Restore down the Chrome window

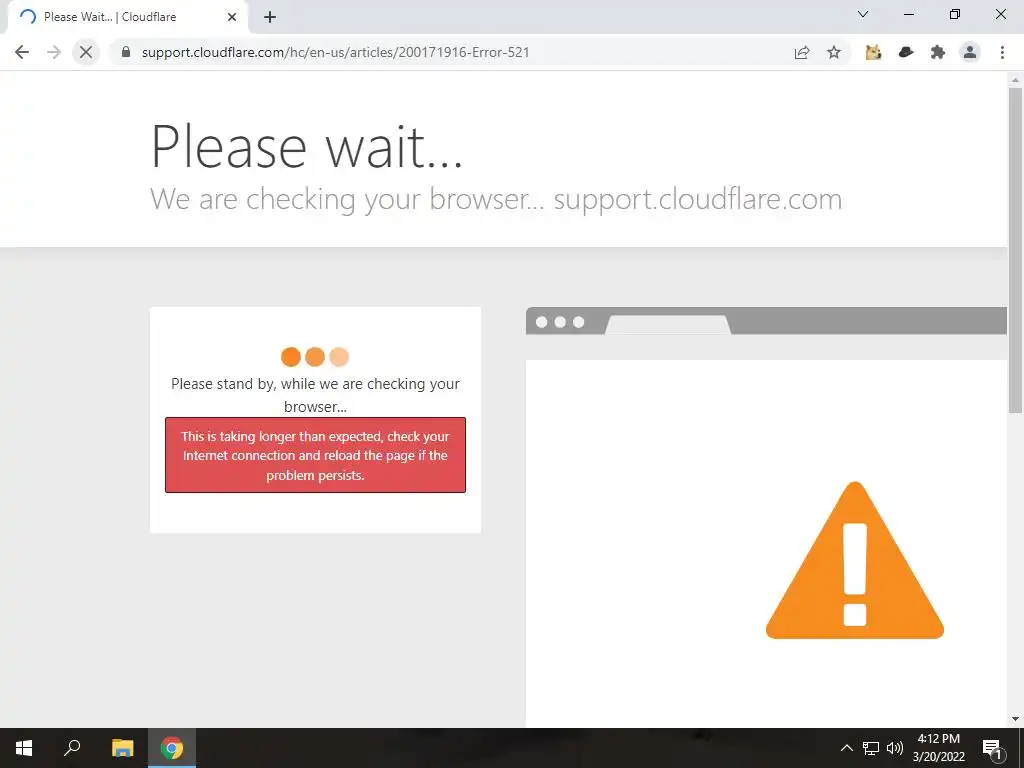[955, 14]
